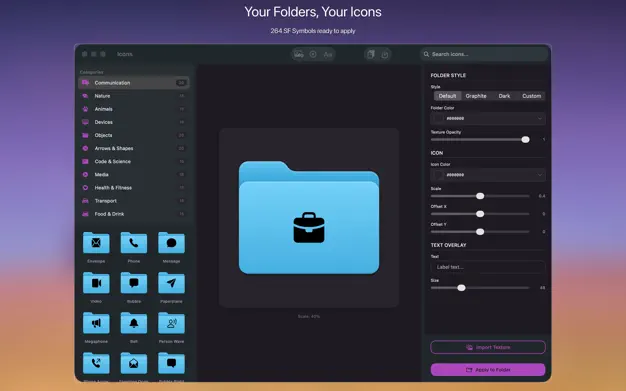Switch to the image symbol mode toolbar icon
626x391 pixels.
(x=299, y=54)
